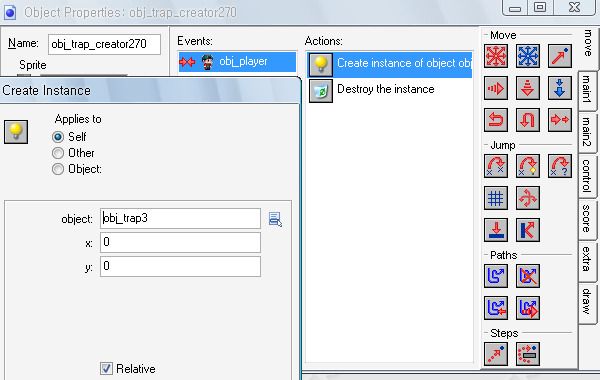Switch to the control tab
This screenshot has width=600, height=380.
coord(587,176)
